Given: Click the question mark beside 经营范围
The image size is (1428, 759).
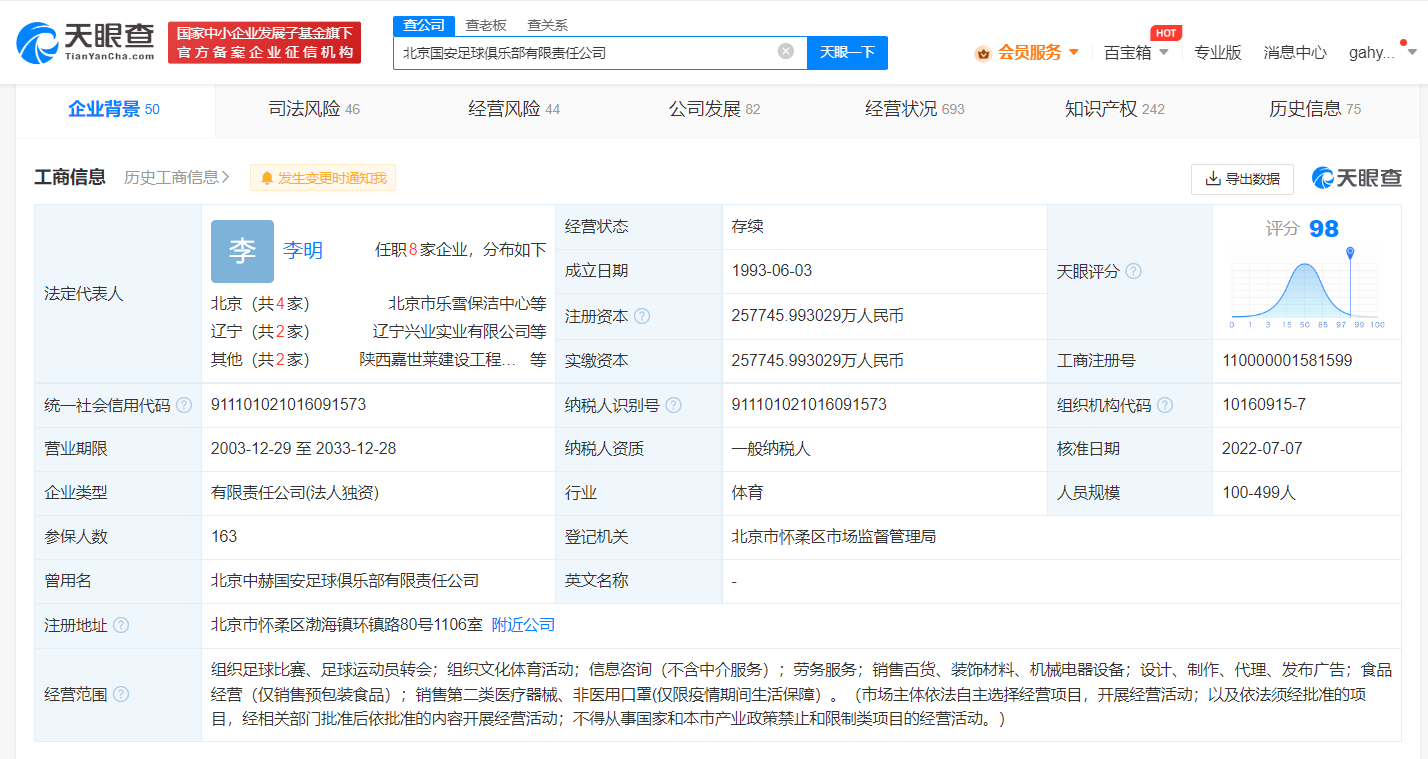Looking at the screenshot, I should (120, 693).
